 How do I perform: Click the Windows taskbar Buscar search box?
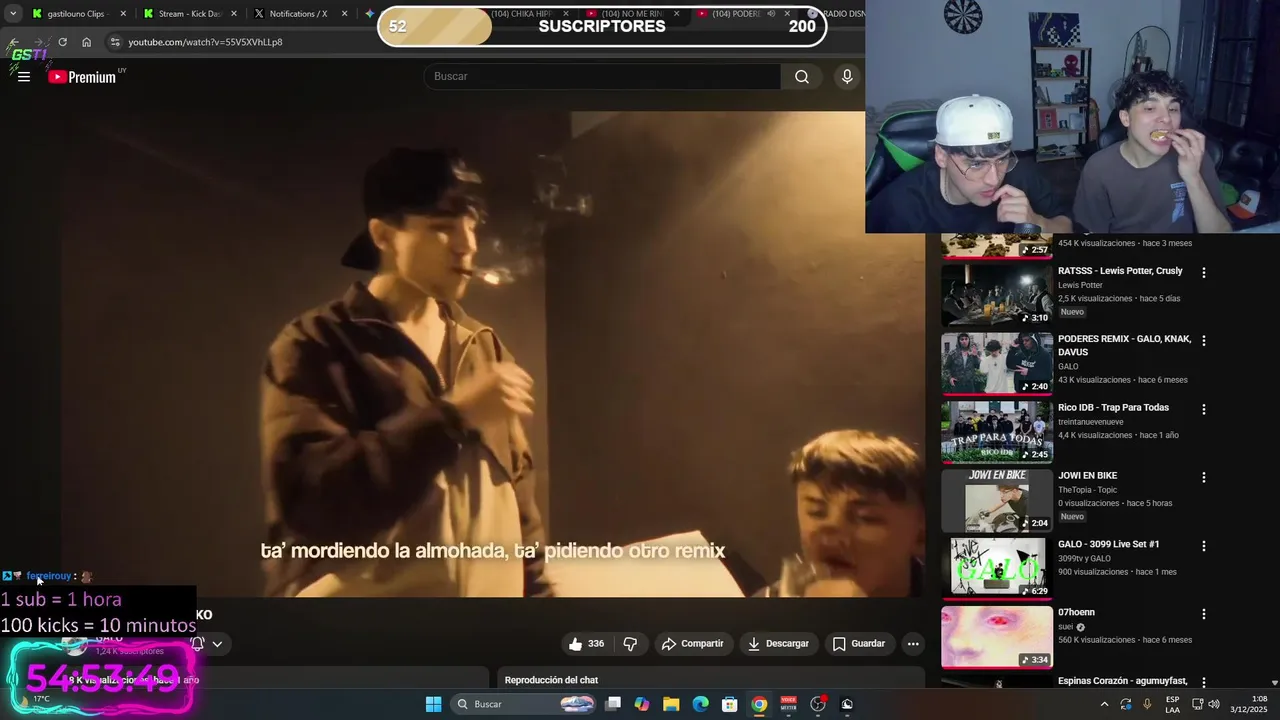(x=525, y=704)
